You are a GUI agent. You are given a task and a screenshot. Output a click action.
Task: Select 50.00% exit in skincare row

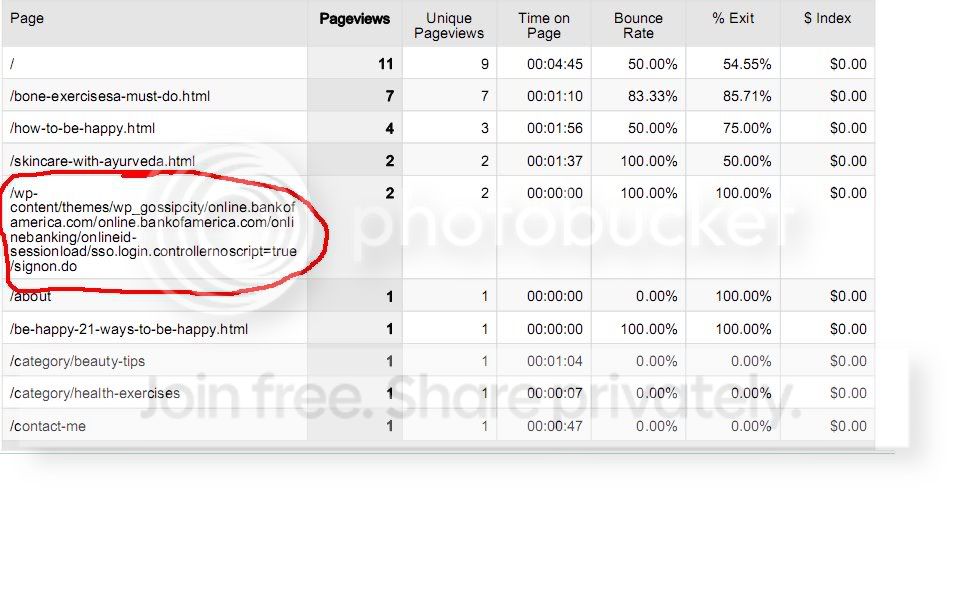tap(747, 161)
